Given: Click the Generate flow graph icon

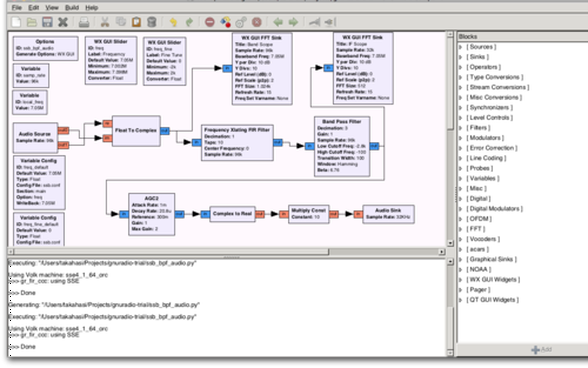Looking at the screenshot, I should pyautogui.click(x=225, y=22).
